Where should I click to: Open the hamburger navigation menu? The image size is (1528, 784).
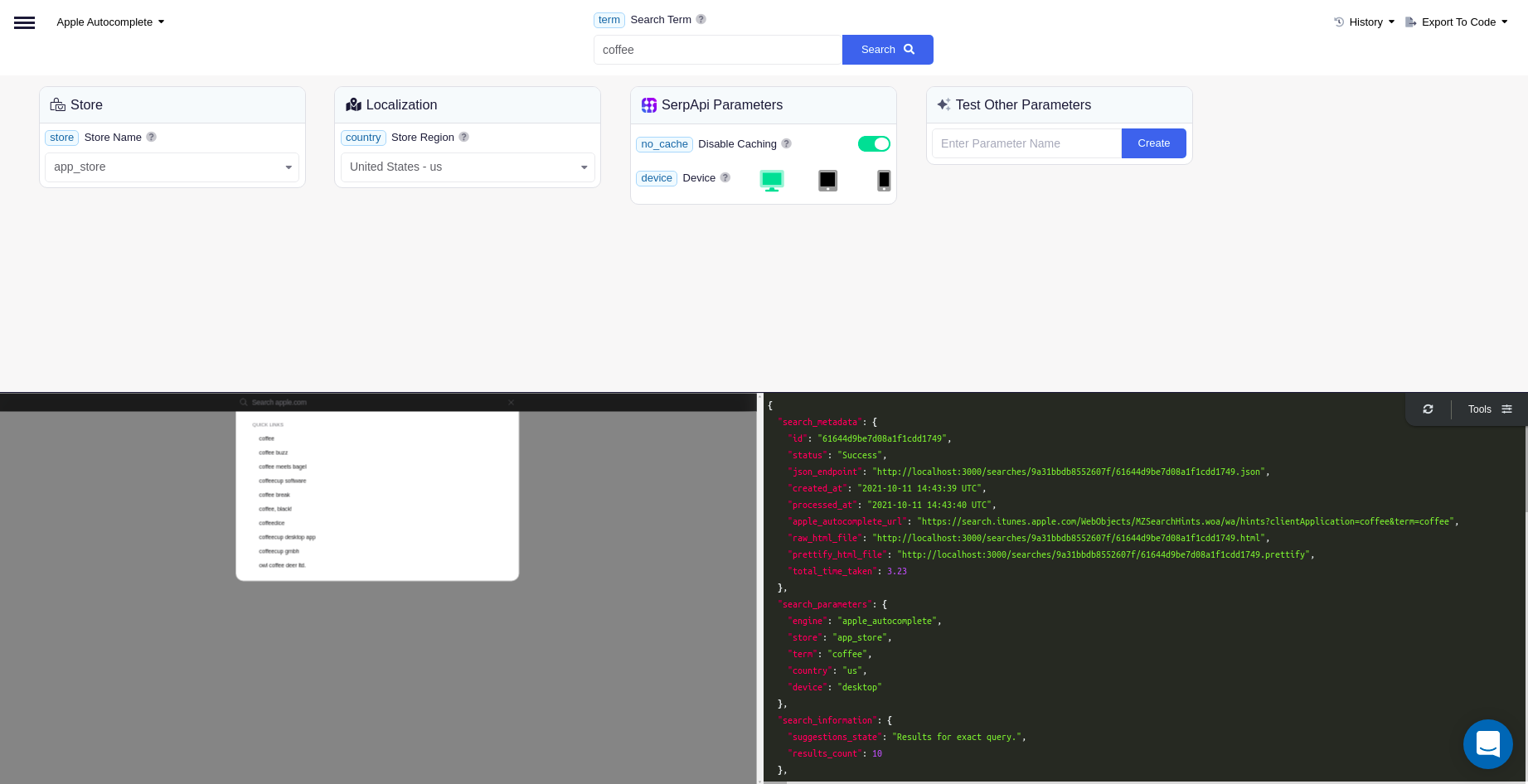pyautogui.click(x=24, y=22)
